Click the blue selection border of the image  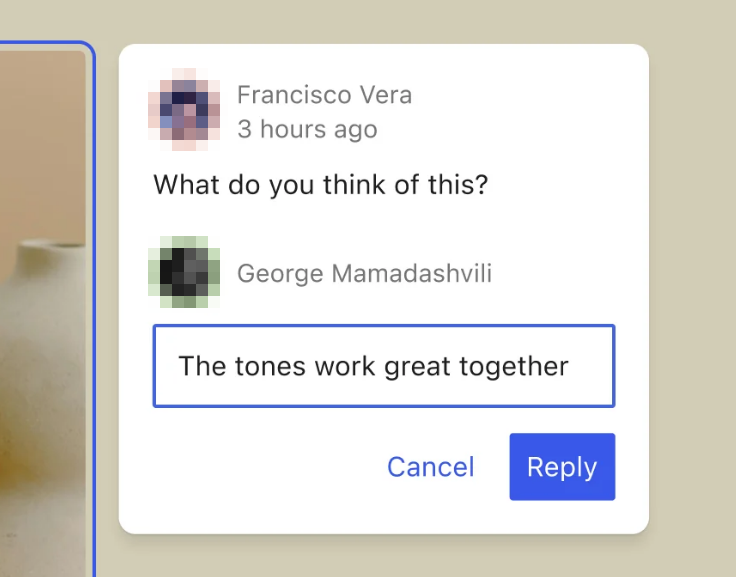(94, 300)
